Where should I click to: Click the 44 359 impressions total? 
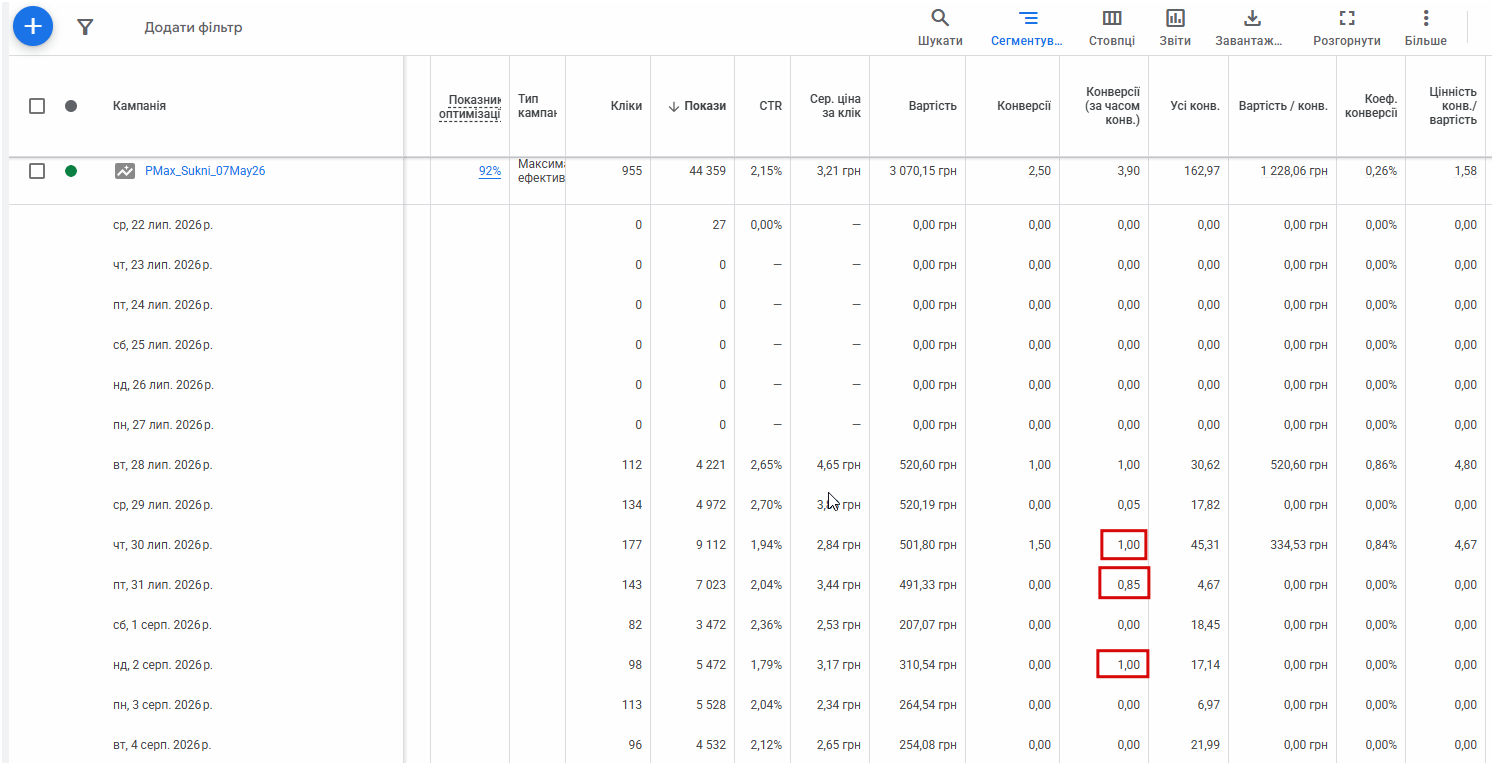pos(707,171)
